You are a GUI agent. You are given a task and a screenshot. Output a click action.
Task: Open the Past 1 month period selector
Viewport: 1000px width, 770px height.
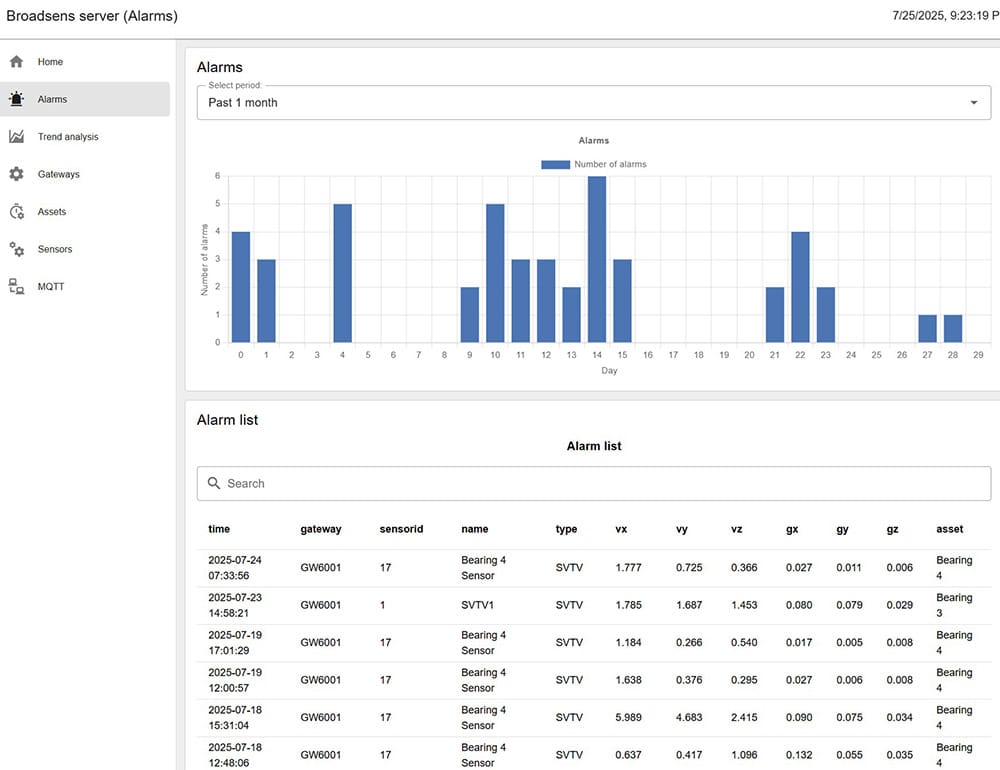pyautogui.click(x=580, y=103)
